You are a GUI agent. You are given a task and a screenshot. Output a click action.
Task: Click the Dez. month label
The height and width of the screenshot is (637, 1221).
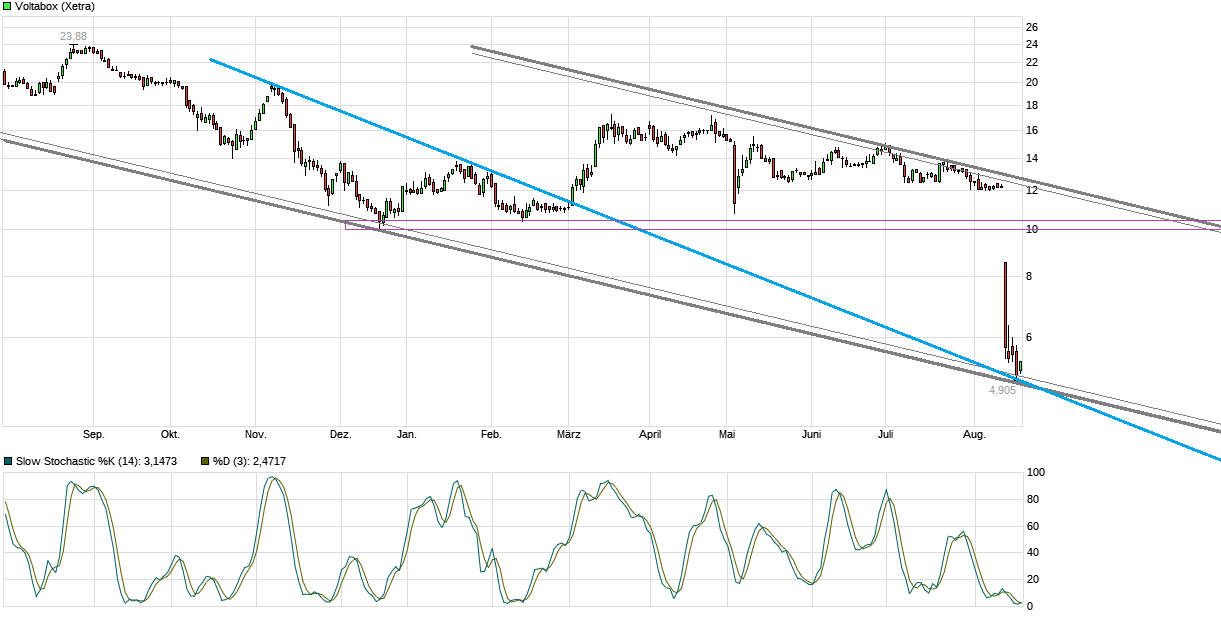[341, 434]
